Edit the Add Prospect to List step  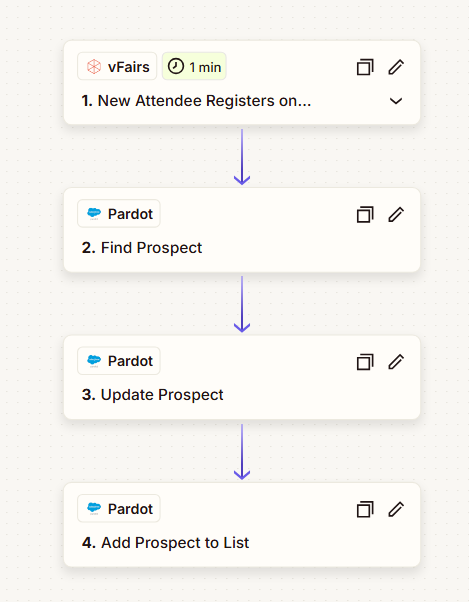[x=396, y=509]
